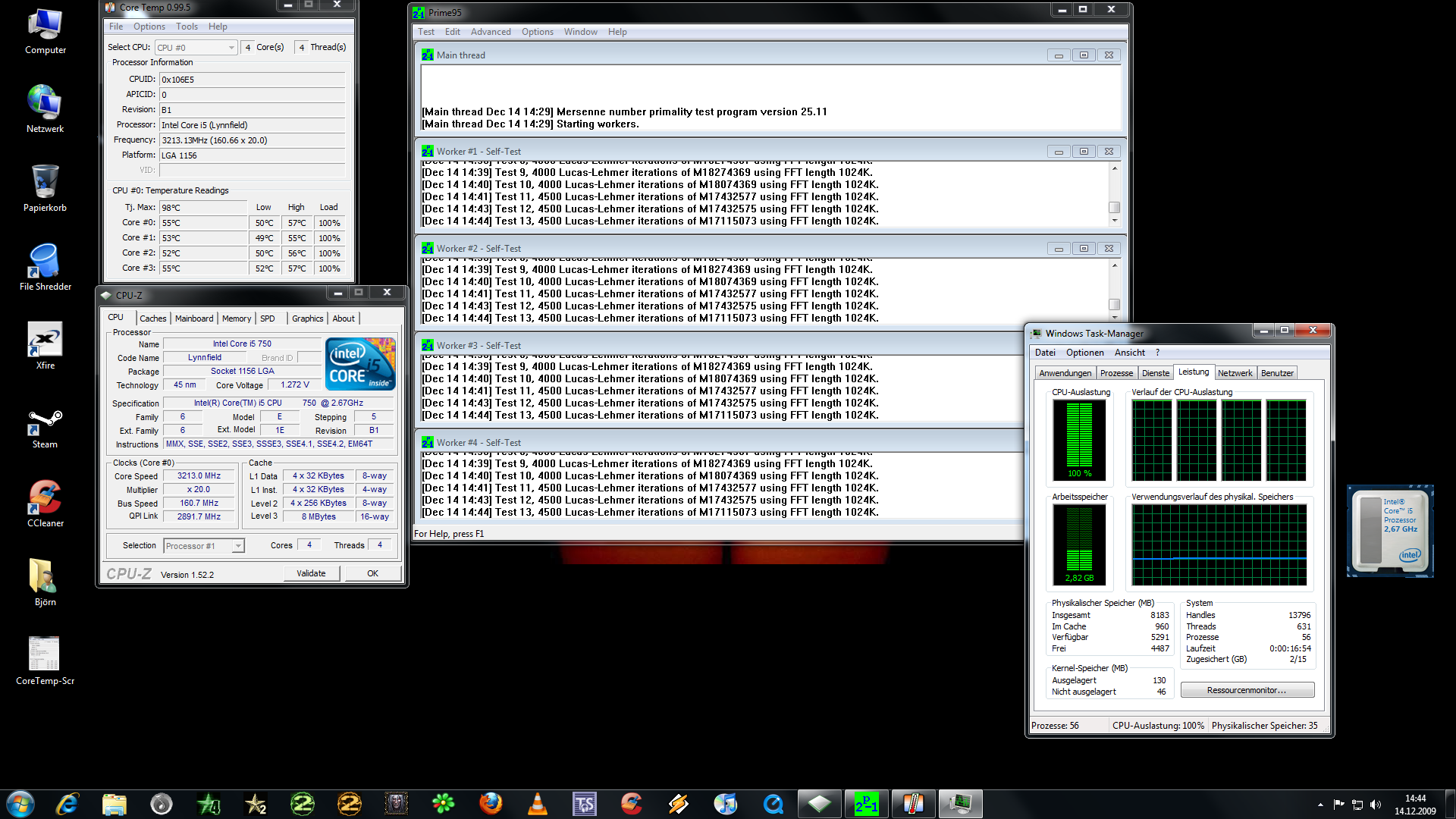Screen dimensions: 1456x819
Task: Launch VLC media player from taskbar
Action: tap(538, 804)
